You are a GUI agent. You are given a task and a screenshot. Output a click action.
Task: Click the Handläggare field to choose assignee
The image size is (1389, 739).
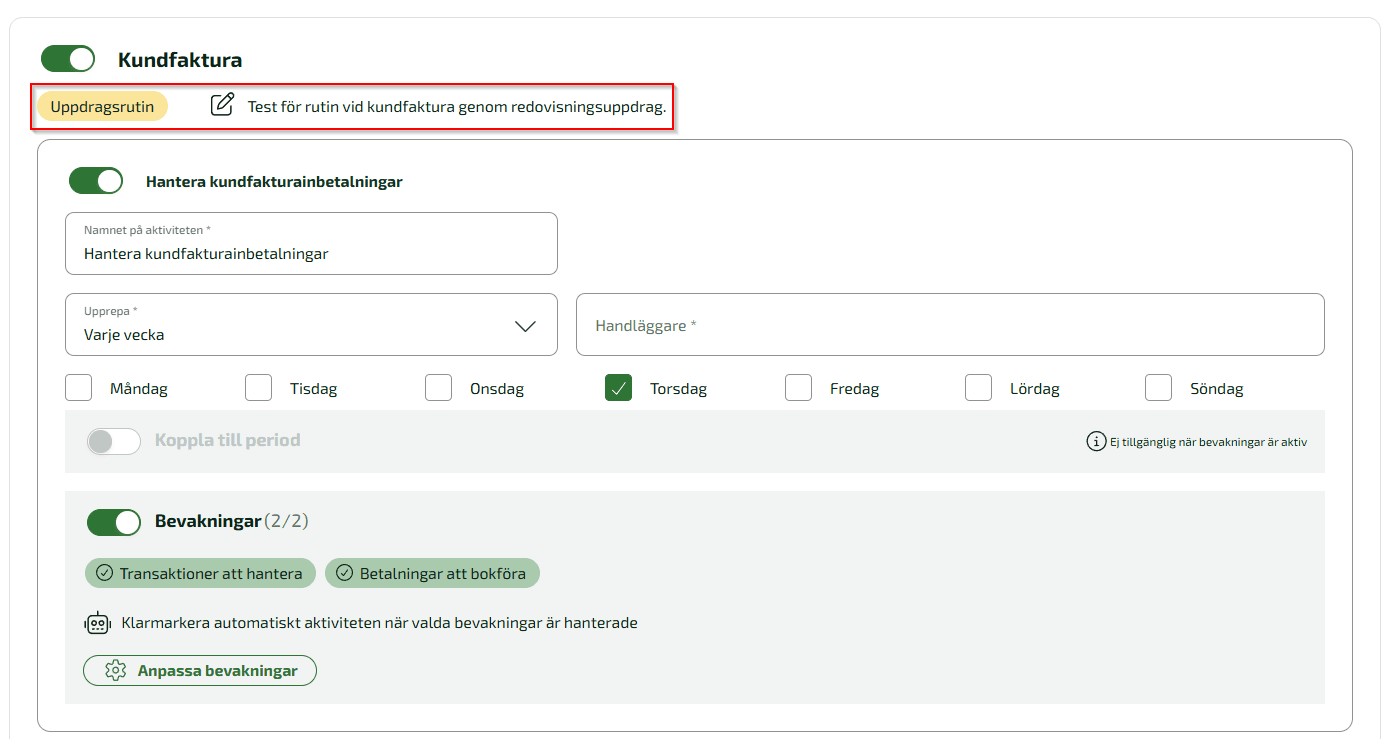[x=949, y=325]
